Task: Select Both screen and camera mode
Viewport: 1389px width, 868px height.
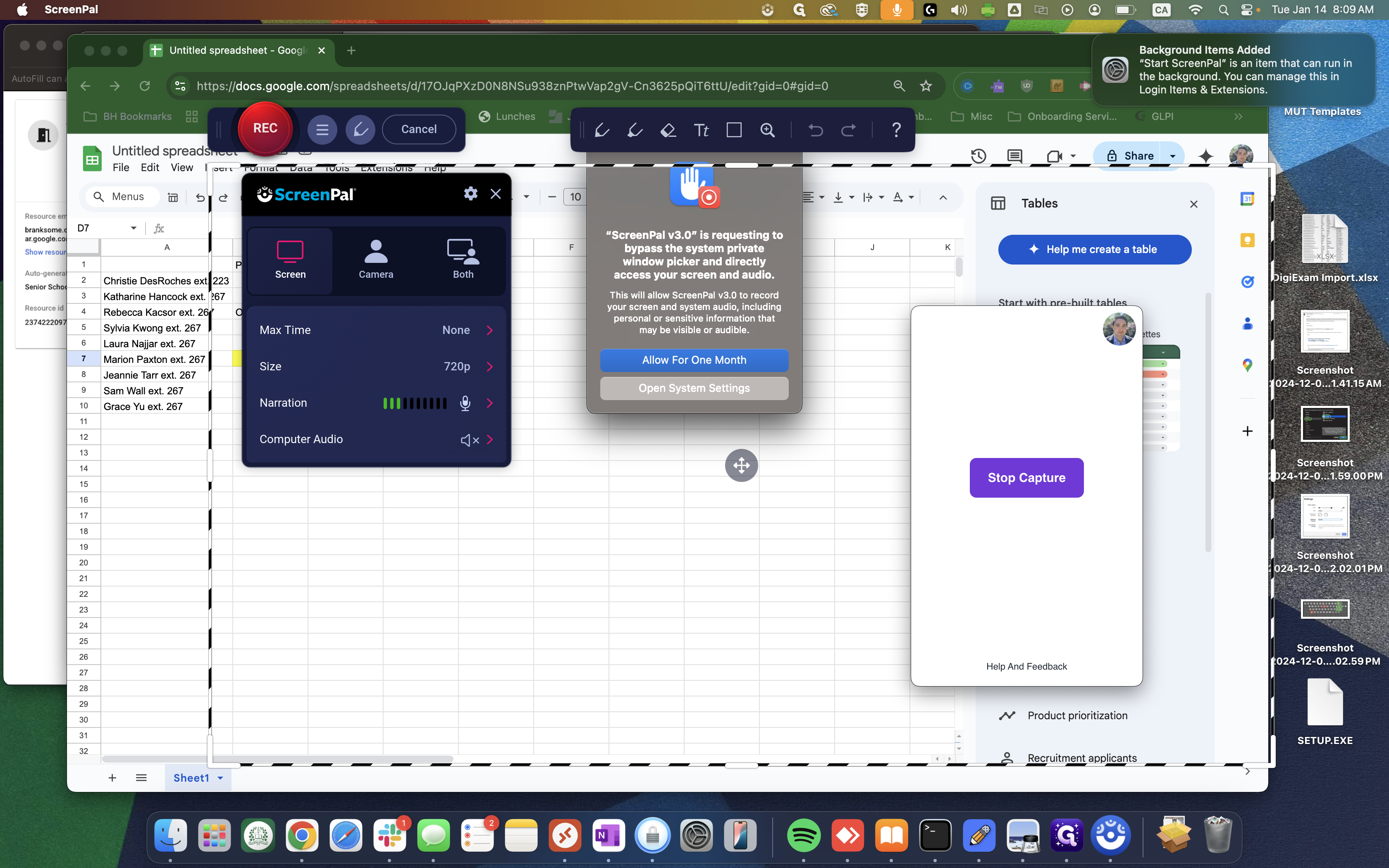Action: pyautogui.click(x=463, y=261)
